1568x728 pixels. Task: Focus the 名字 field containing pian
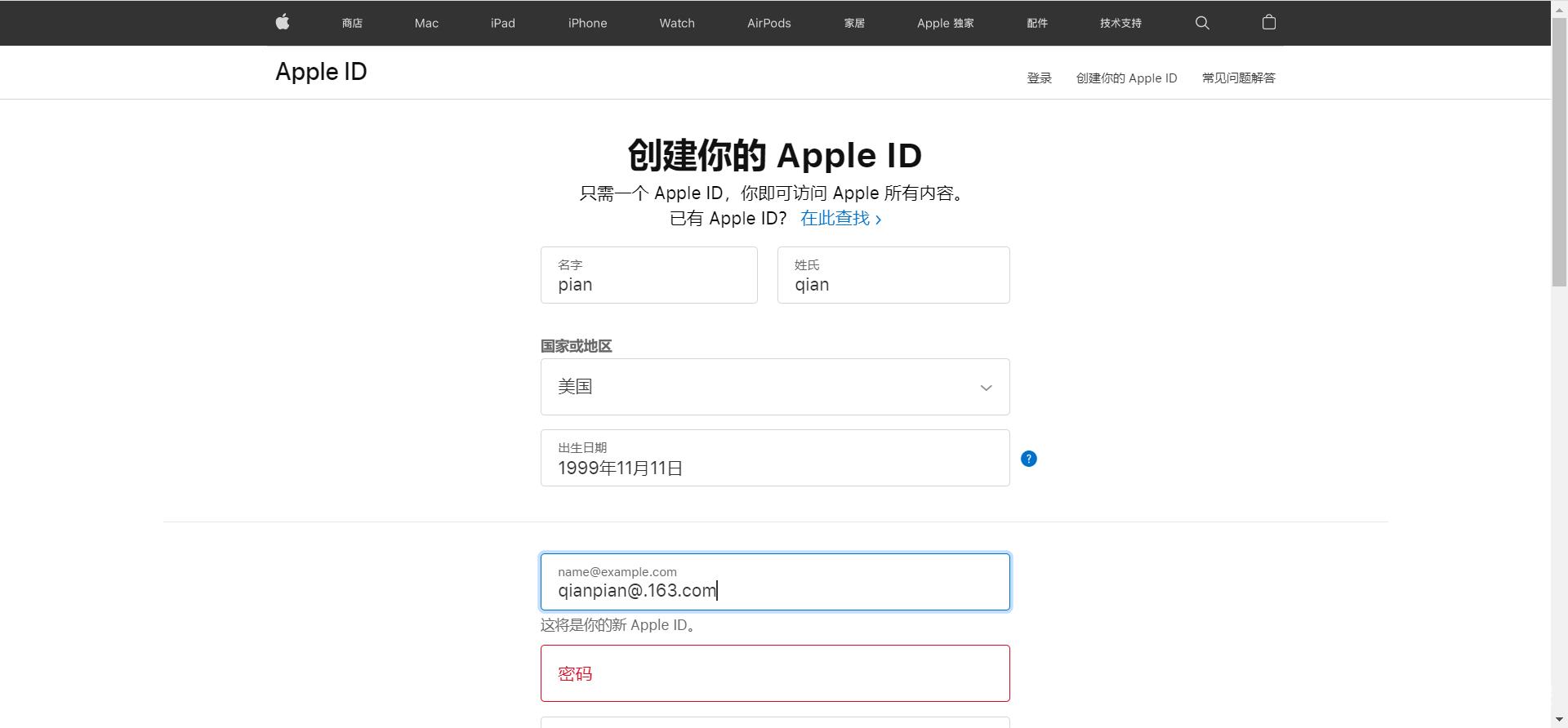tap(649, 275)
